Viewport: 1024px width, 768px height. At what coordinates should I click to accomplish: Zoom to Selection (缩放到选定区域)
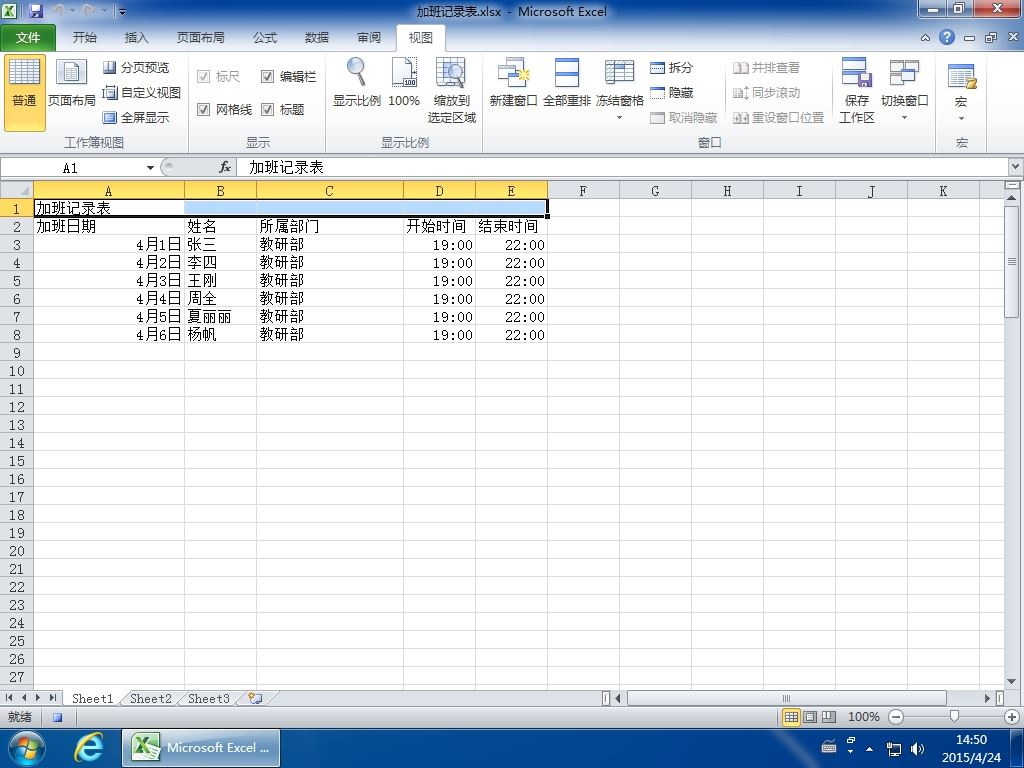tap(451, 90)
